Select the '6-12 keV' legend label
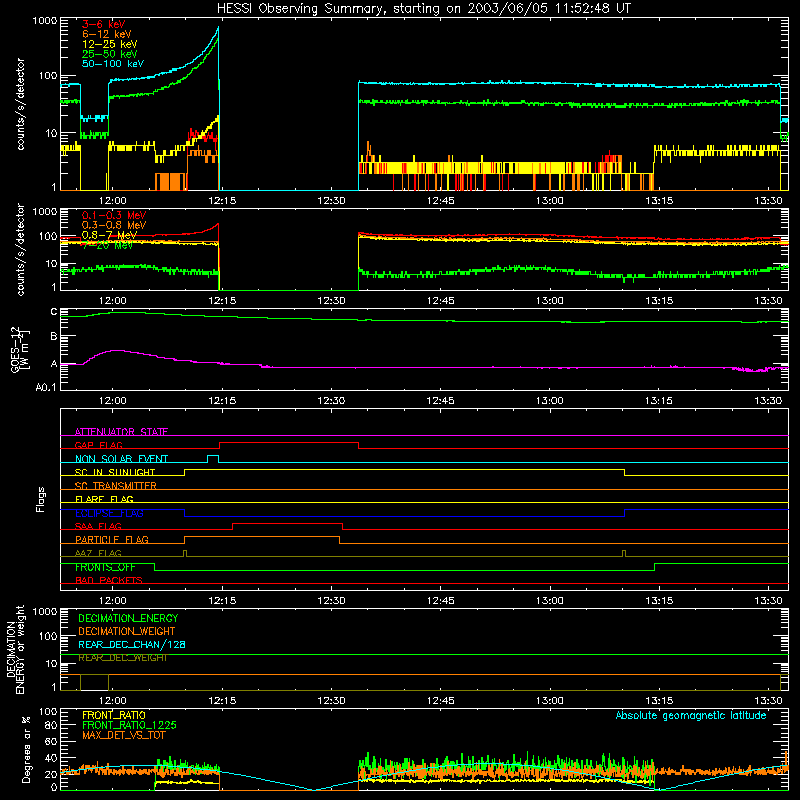 pos(107,34)
